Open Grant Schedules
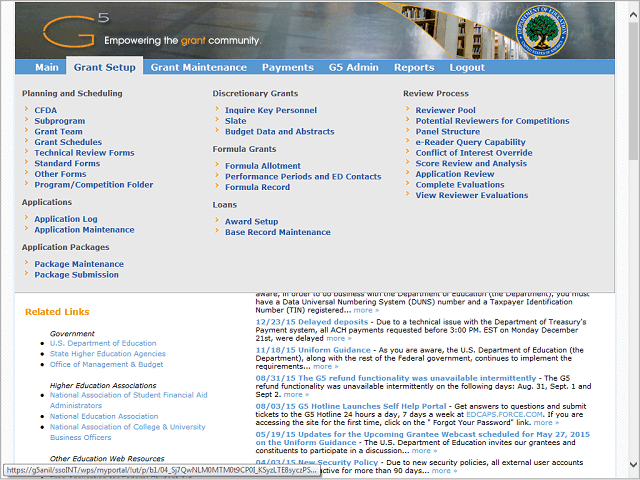 68,142
